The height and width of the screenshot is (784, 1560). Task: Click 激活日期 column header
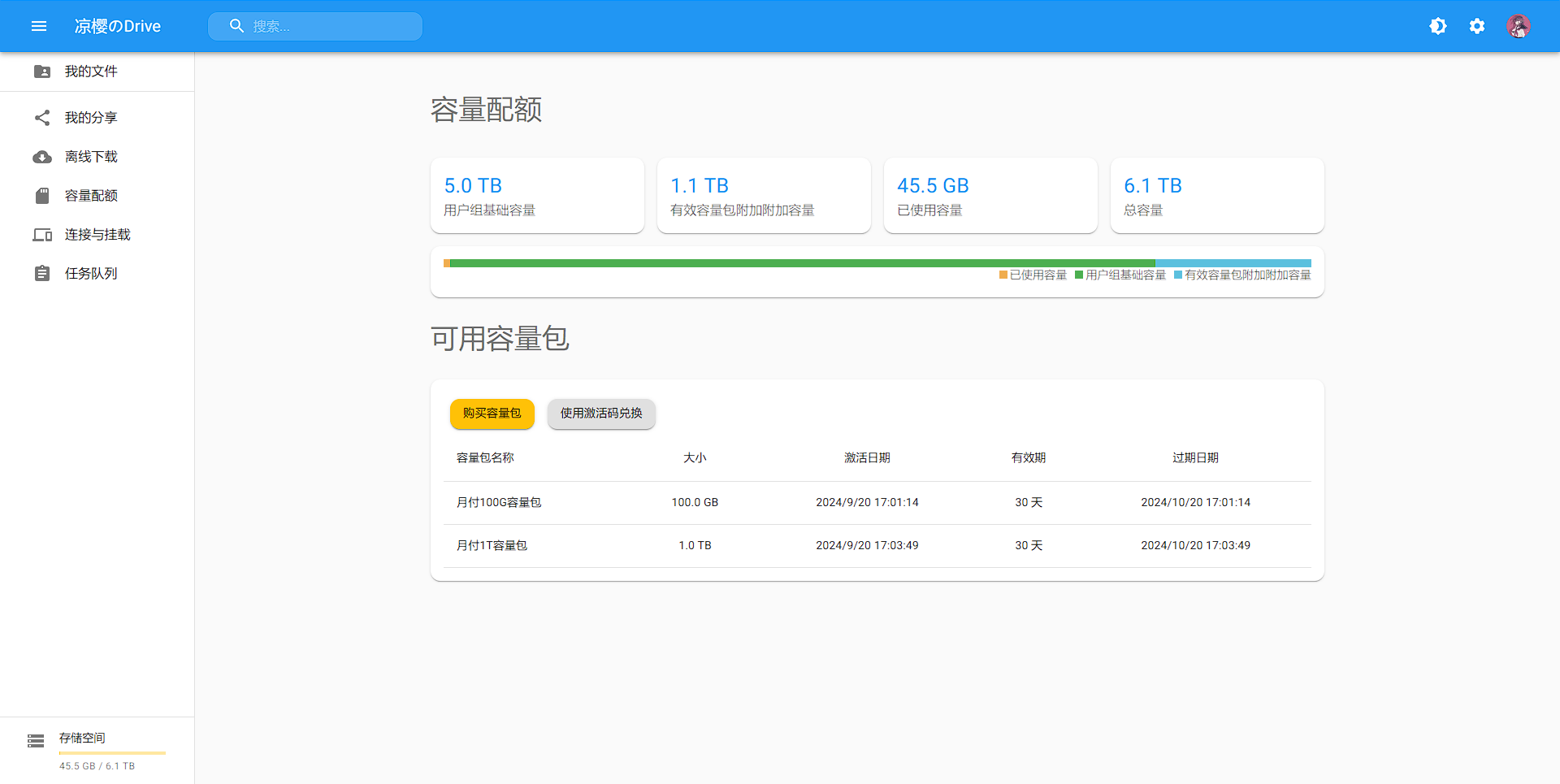(x=867, y=458)
